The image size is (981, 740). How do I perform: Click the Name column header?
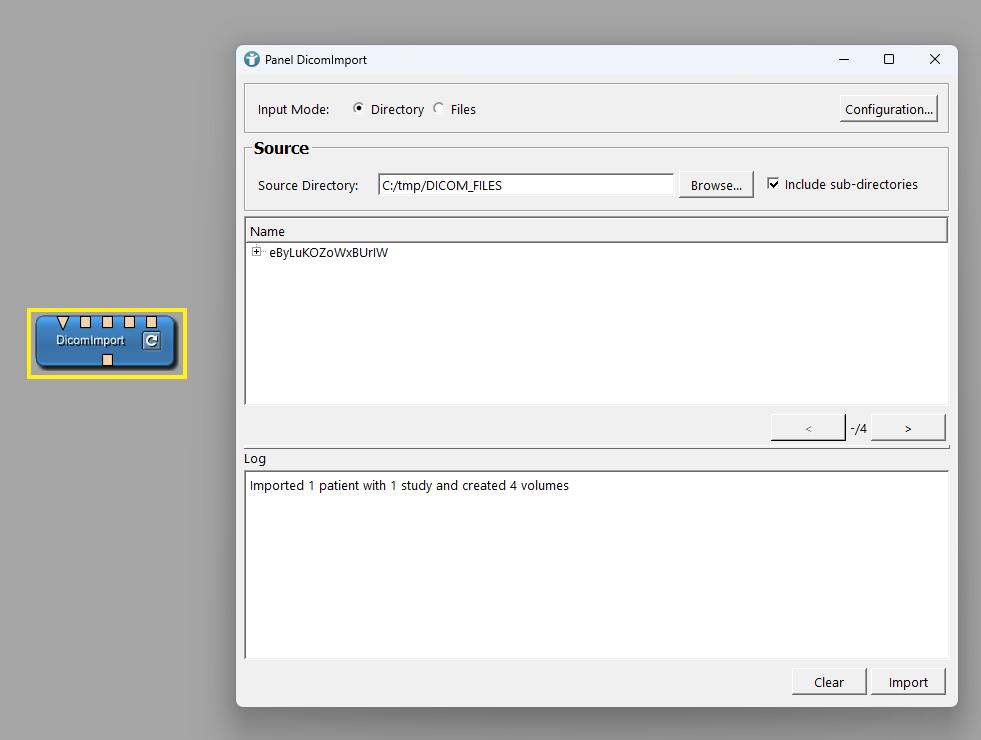(x=596, y=231)
